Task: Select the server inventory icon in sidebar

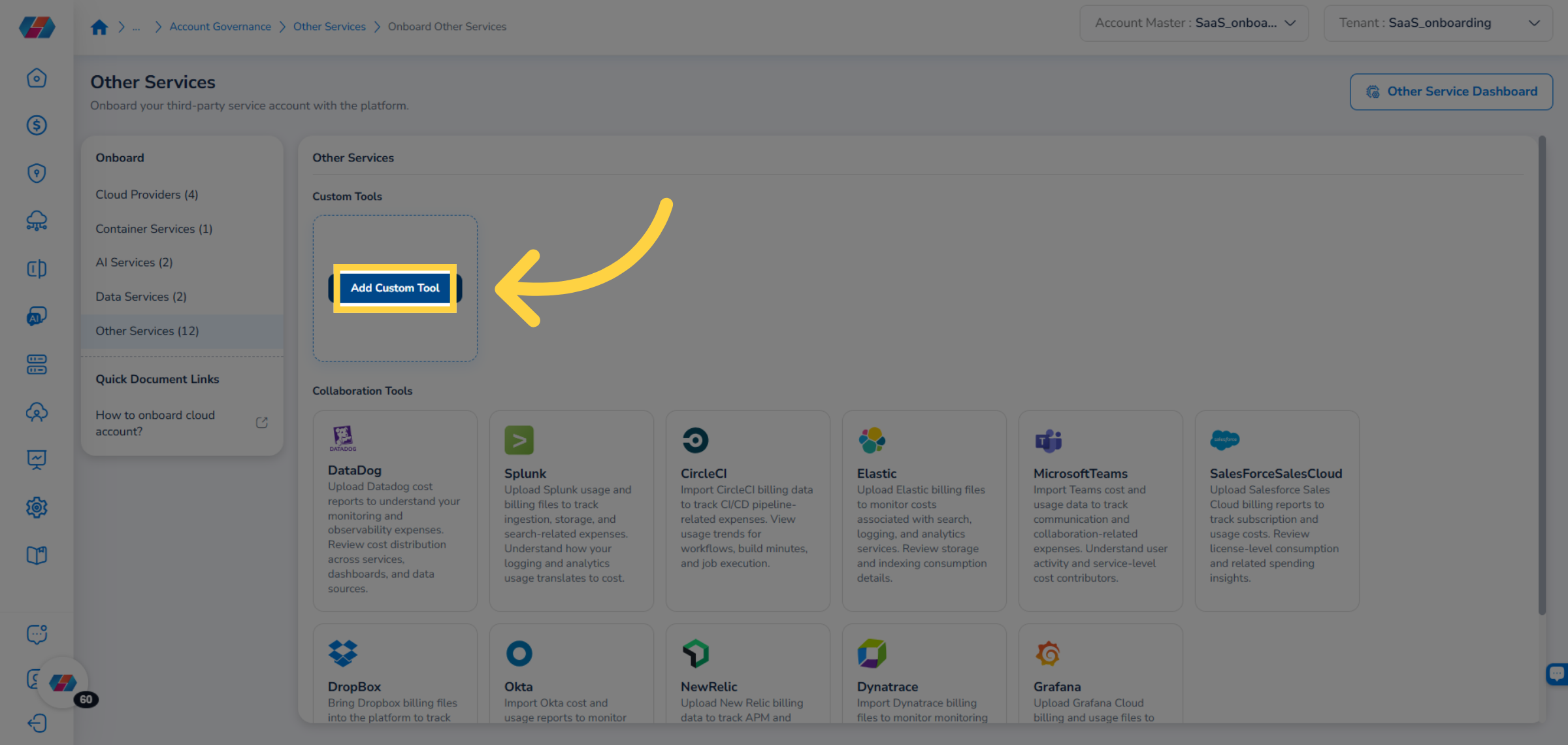Action: coord(37,364)
